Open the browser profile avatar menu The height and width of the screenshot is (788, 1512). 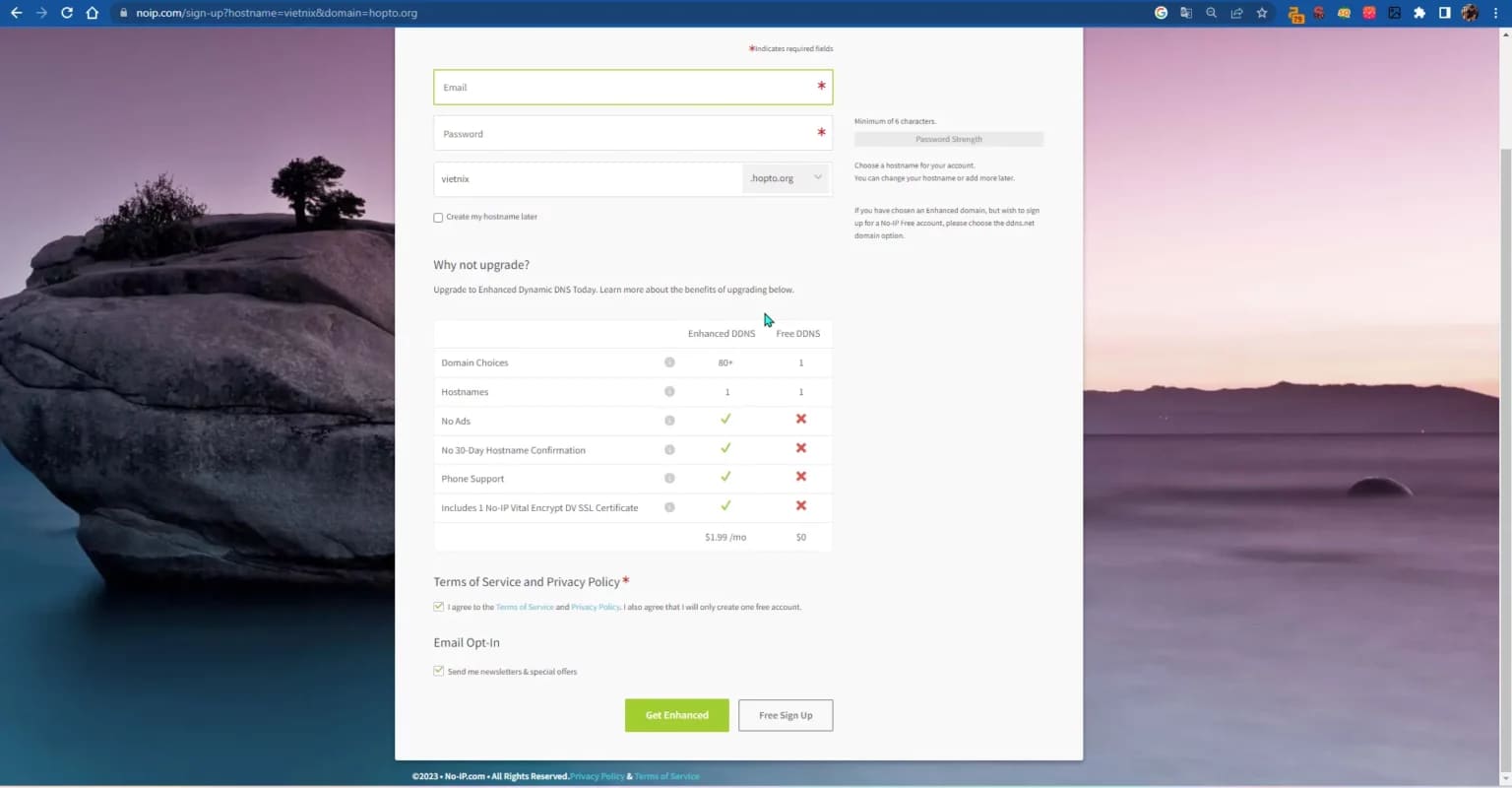click(1471, 13)
